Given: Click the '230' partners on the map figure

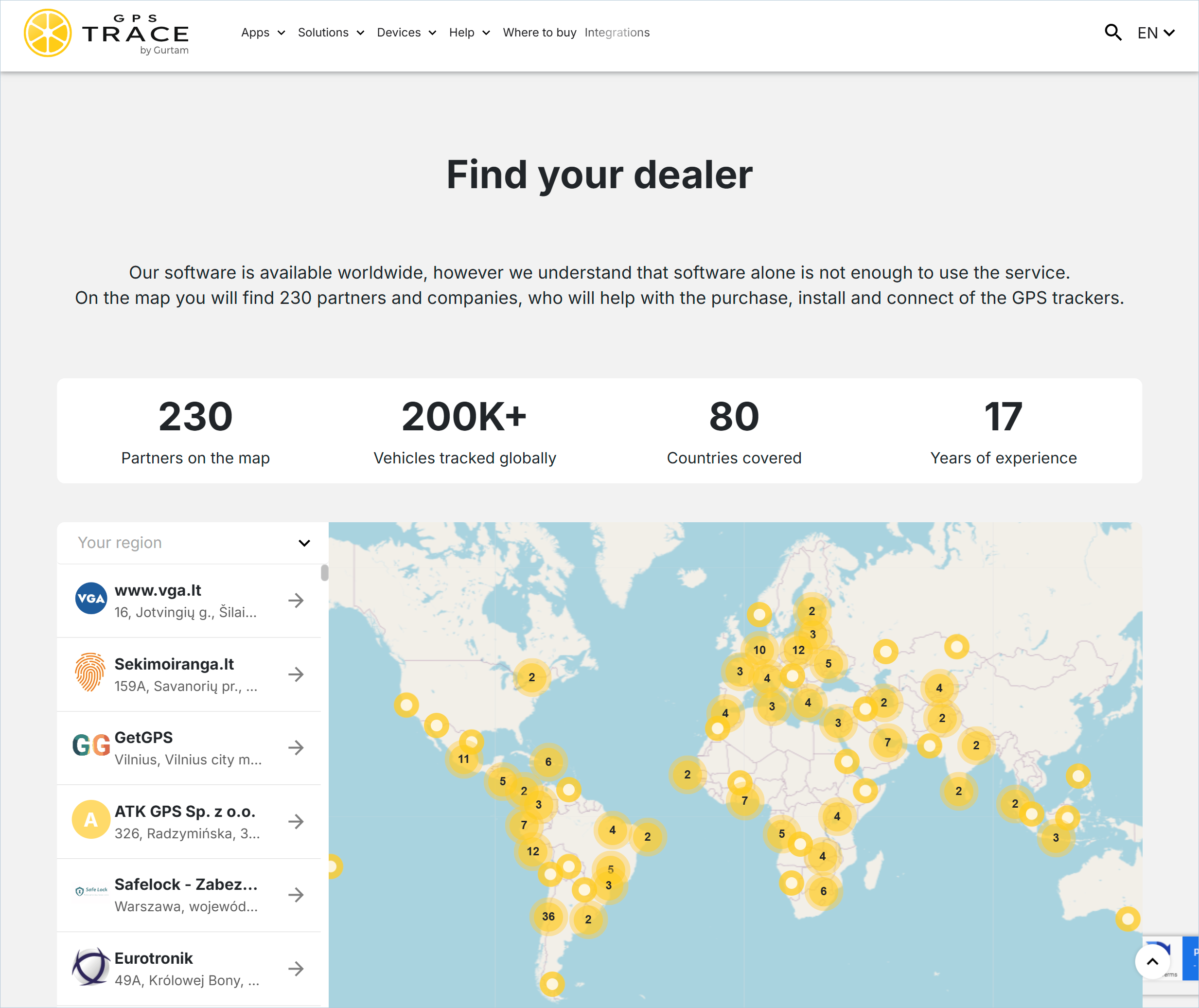Looking at the screenshot, I should [x=195, y=417].
